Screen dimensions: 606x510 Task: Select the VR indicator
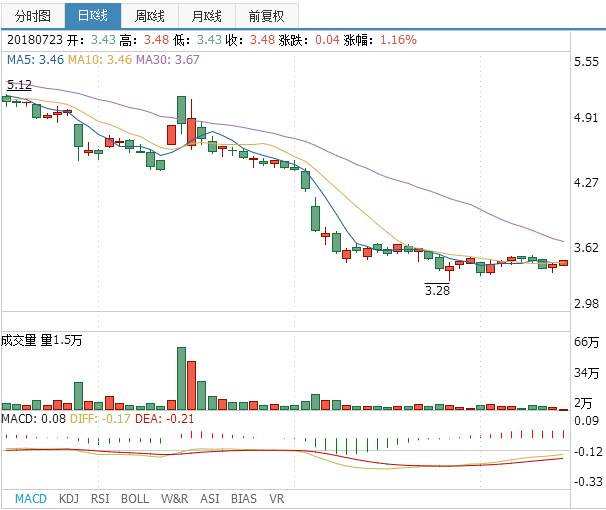click(277, 498)
